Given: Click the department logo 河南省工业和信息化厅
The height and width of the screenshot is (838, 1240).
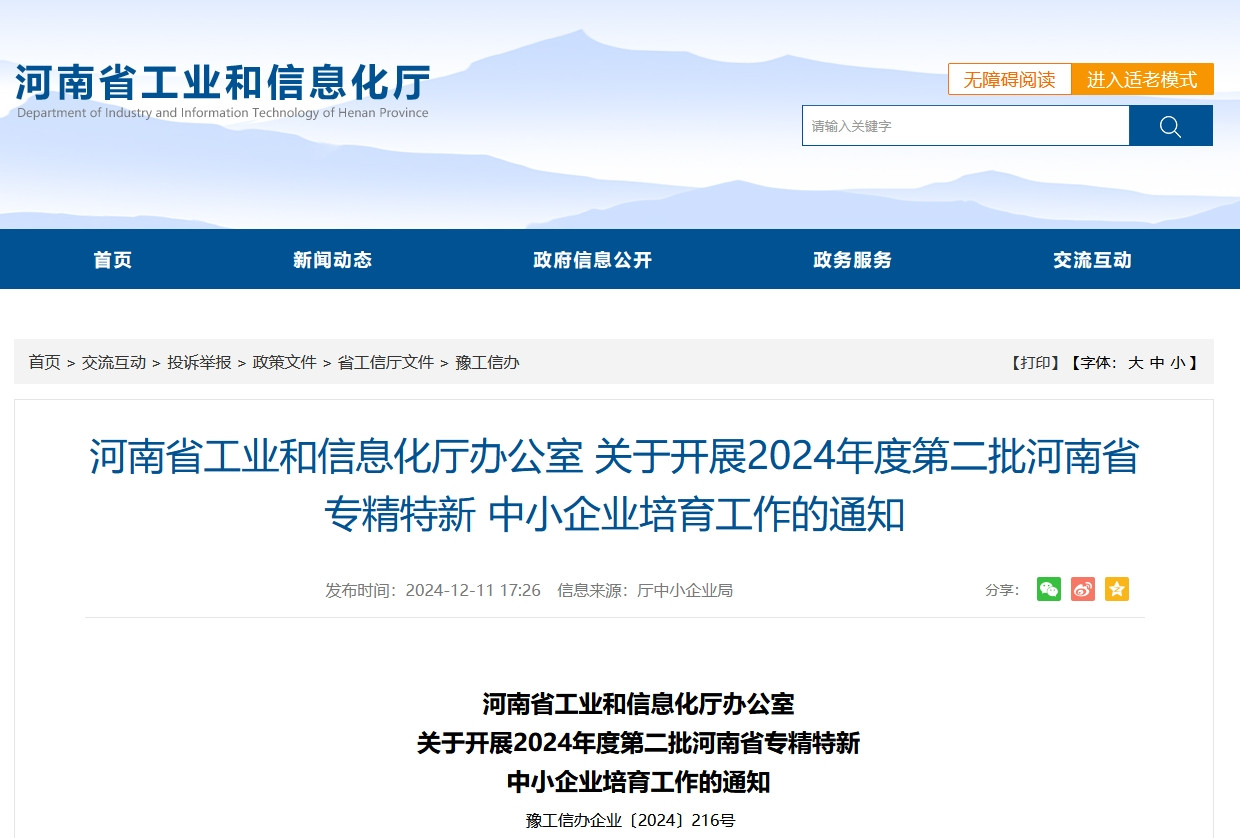Looking at the screenshot, I should [220, 84].
